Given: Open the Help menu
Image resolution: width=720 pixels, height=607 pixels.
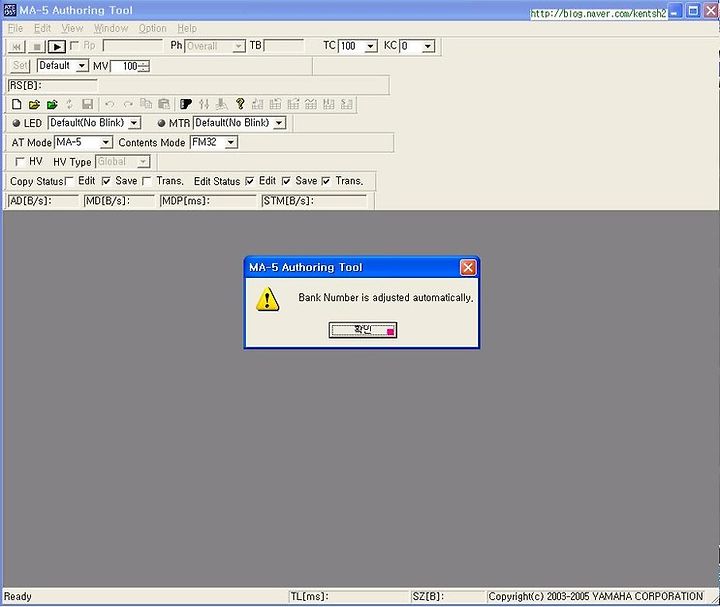Looking at the screenshot, I should pyautogui.click(x=187, y=28).
